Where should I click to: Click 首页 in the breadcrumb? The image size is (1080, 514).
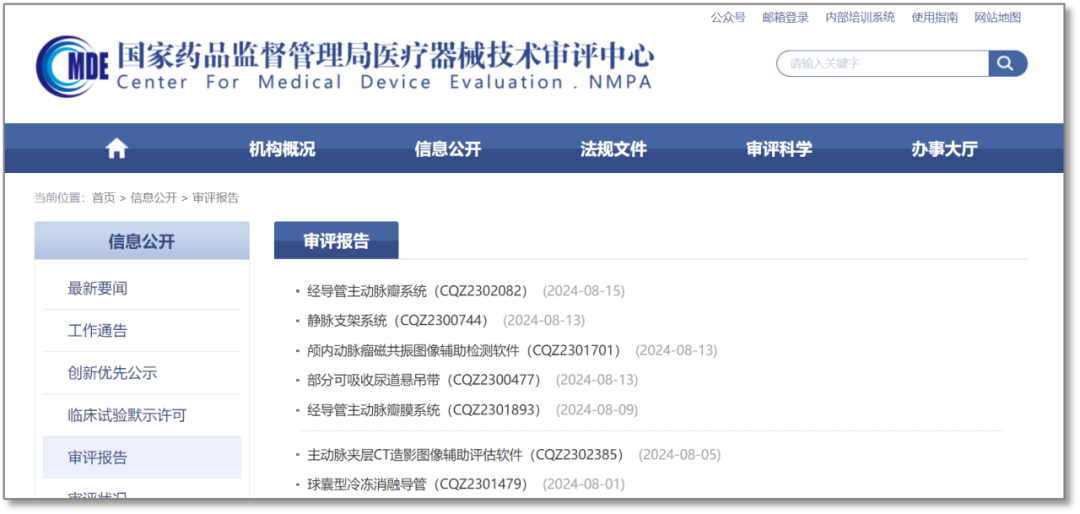pos(103,198)
